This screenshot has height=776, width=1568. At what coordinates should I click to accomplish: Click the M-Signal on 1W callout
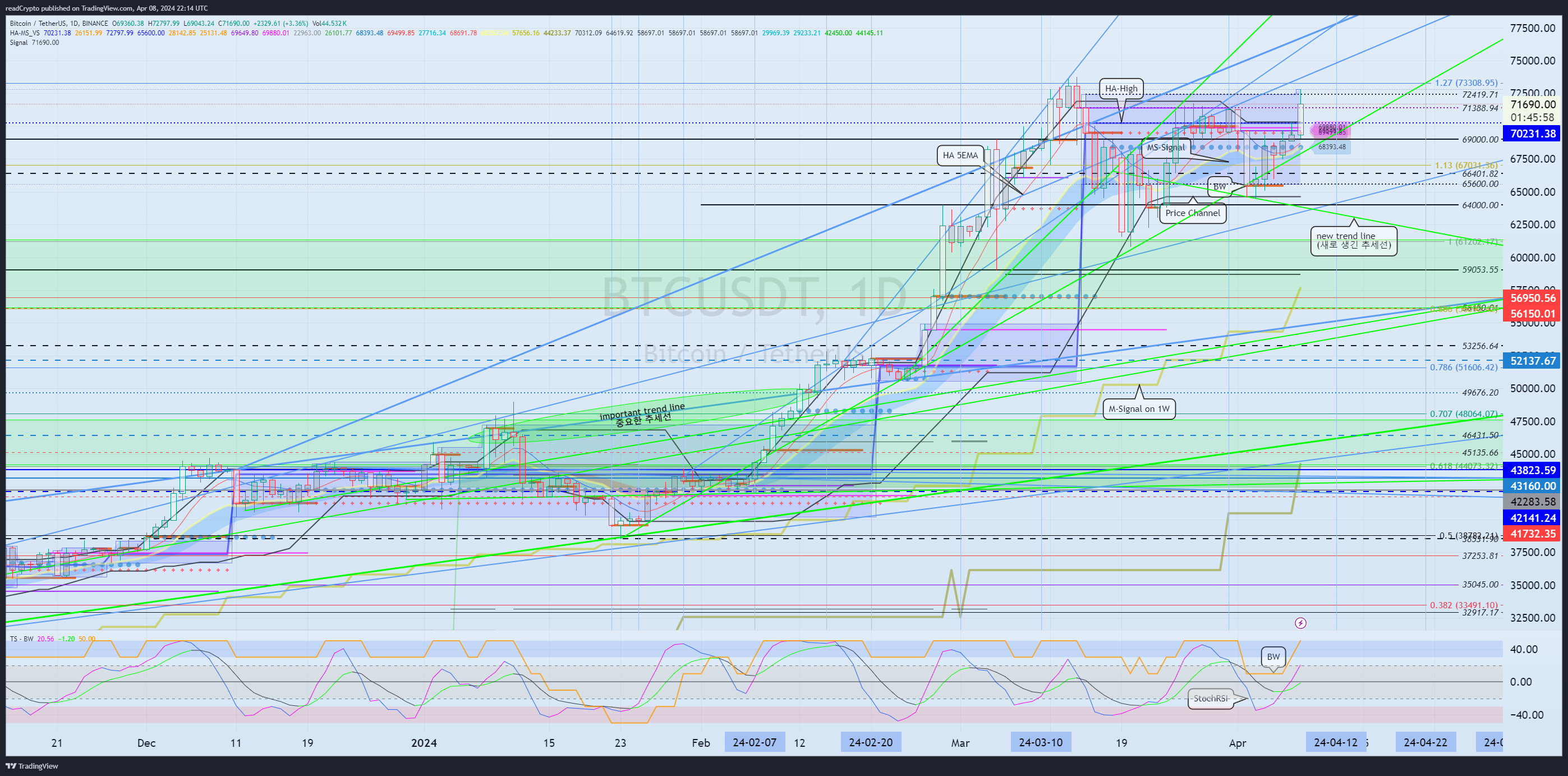click(1139, 409)
